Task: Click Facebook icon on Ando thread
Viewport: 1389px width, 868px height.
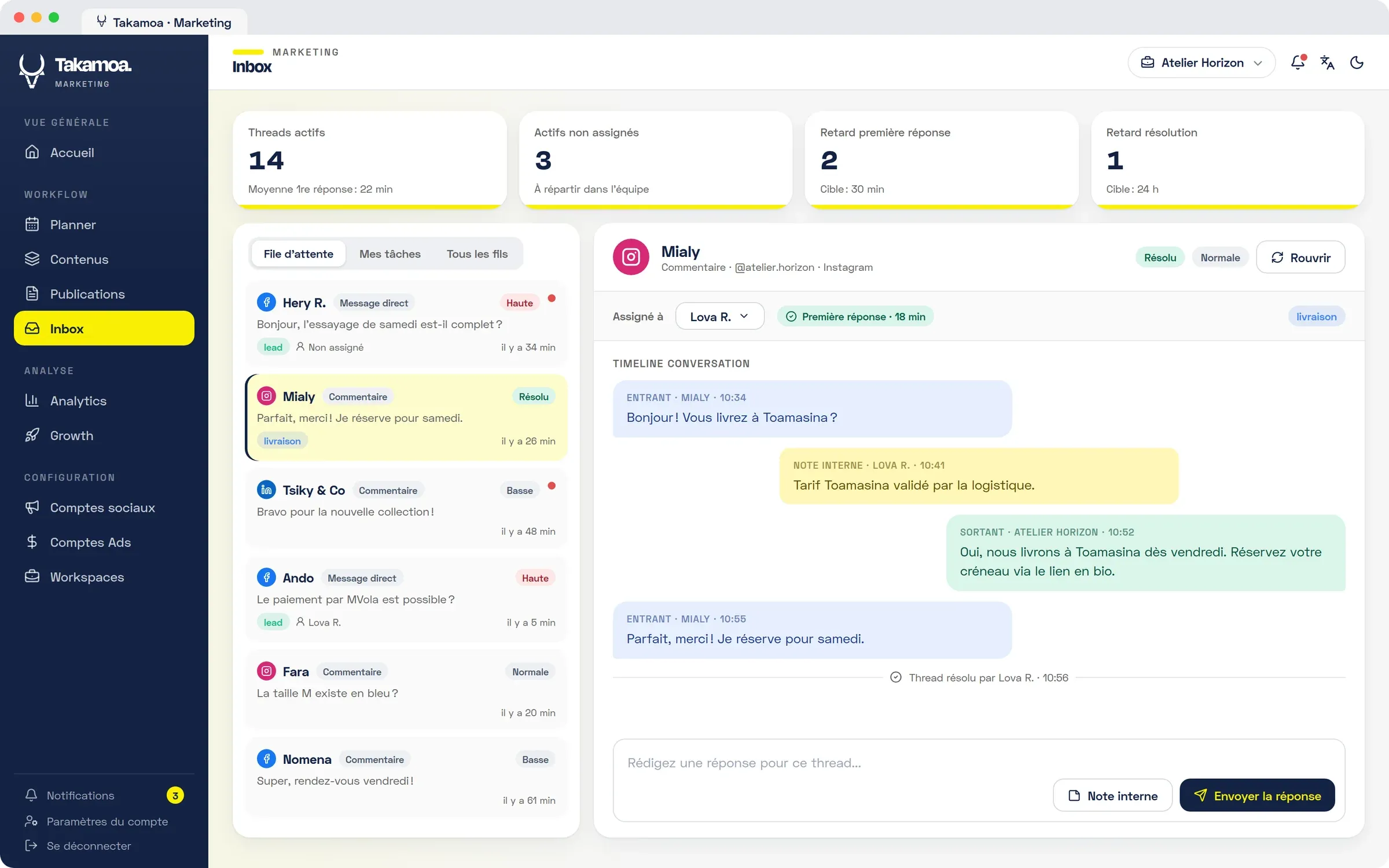Action: click(266, 578)
